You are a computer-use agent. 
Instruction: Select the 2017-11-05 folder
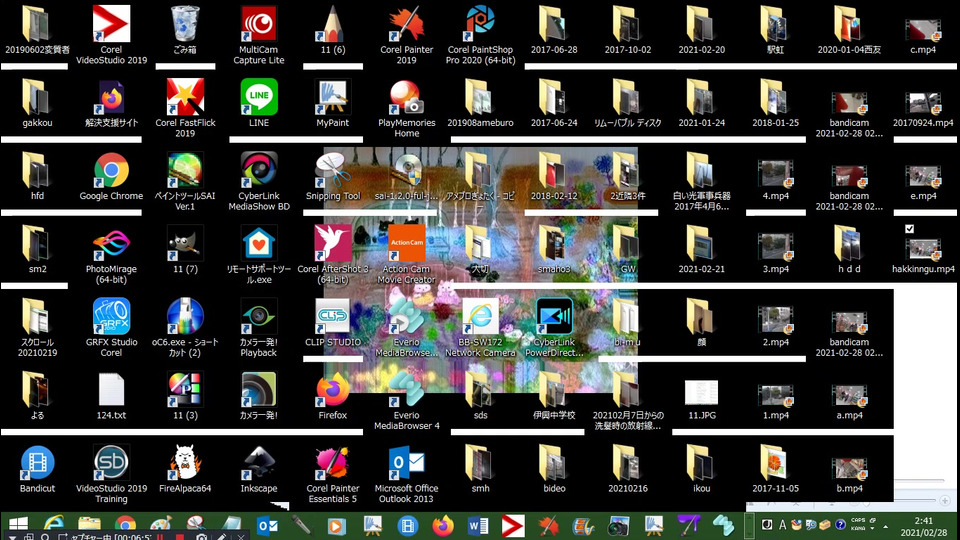click(x=775, y=468)
